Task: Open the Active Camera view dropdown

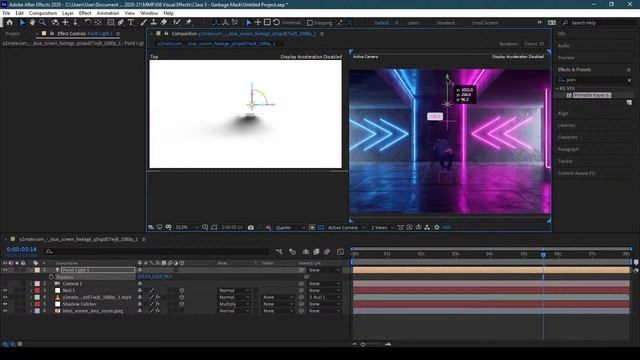Action: [x=346, y=227]
